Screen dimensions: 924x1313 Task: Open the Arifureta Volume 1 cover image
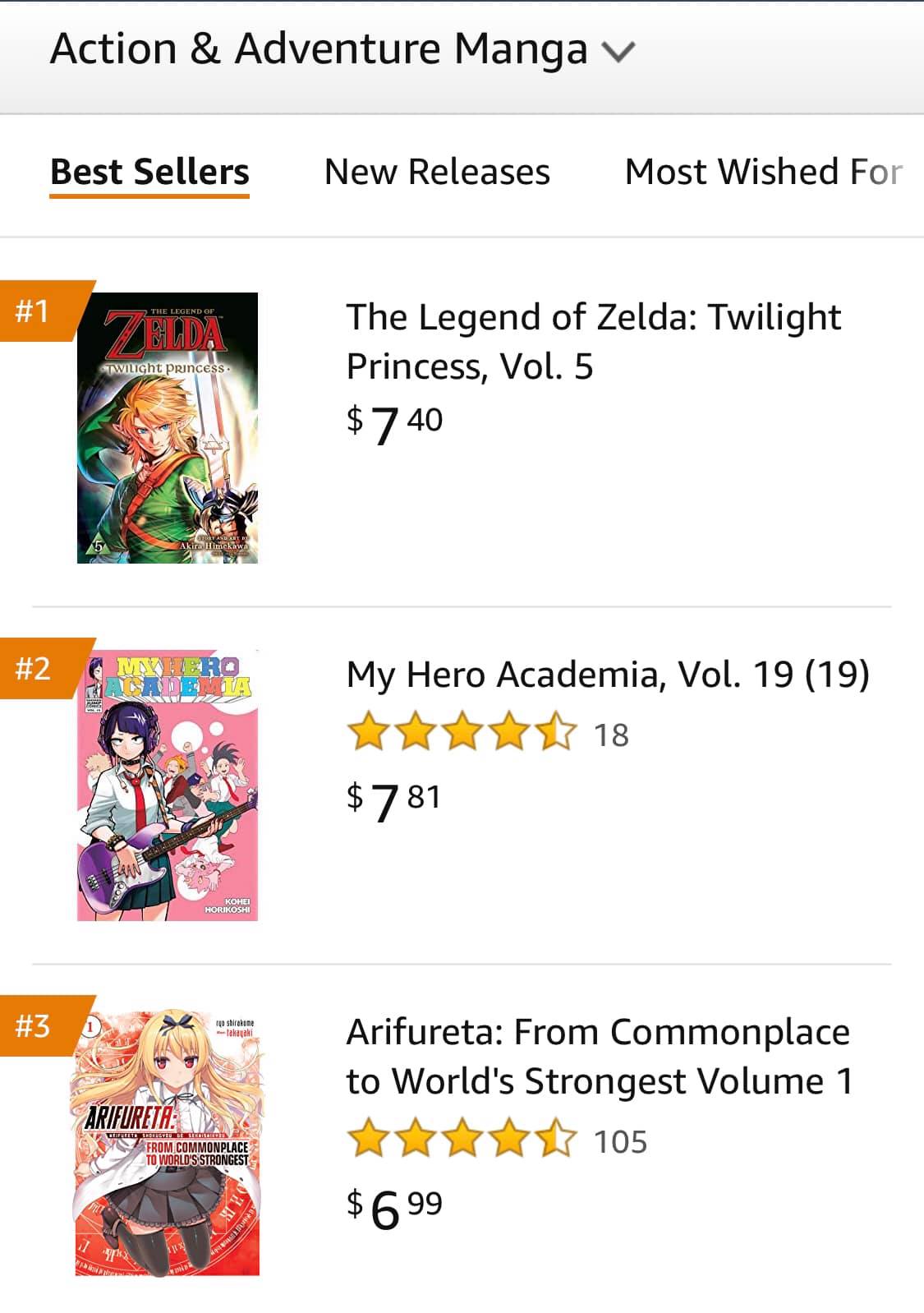pos(168,1142)
